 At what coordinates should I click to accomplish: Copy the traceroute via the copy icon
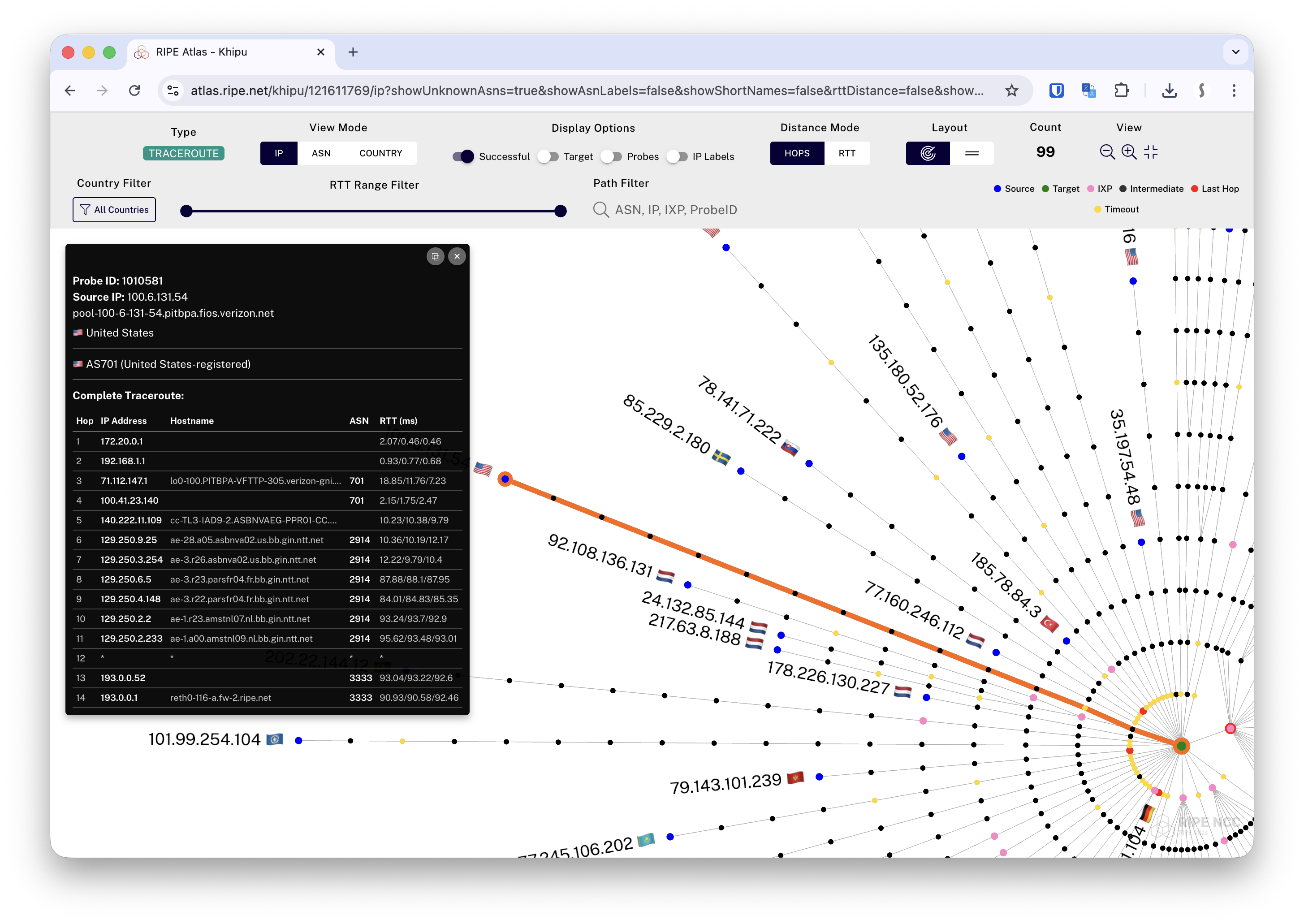436,257
